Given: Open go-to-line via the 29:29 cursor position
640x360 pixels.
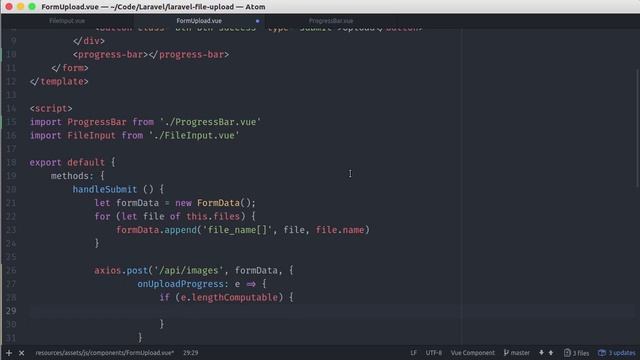Looking at the screenshot, I should click(191, 353).
